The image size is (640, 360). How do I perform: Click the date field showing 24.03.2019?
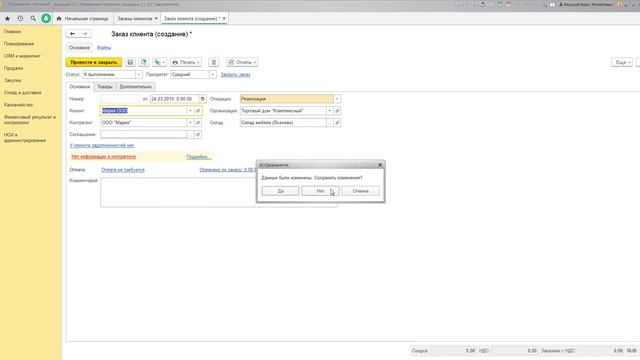tap(174, 99)
